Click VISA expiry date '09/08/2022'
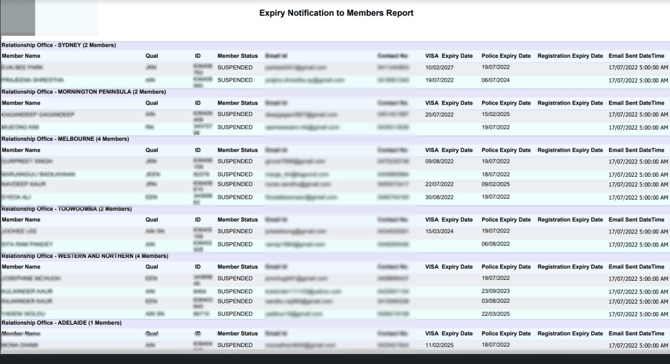The image size is (670, 364). point(439,161)
